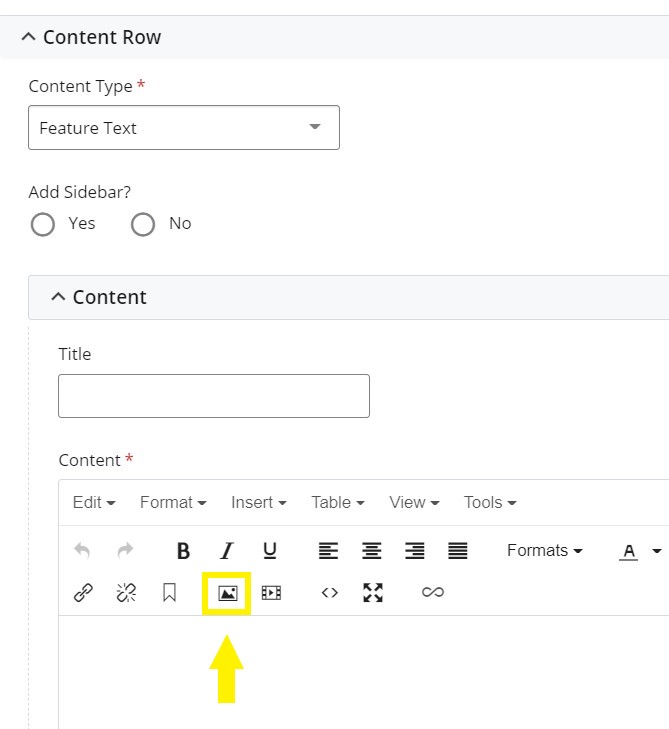Collapse the Content section
This screenshot has width=669, height=729.
point(58,297)
